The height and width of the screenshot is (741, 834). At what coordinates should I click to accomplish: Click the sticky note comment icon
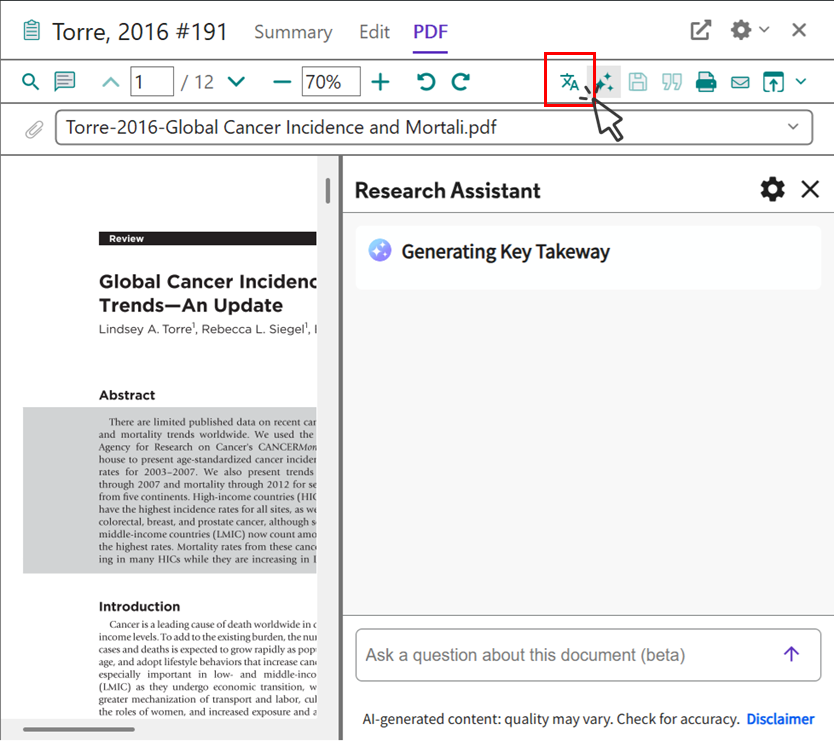tap(64, 82)
